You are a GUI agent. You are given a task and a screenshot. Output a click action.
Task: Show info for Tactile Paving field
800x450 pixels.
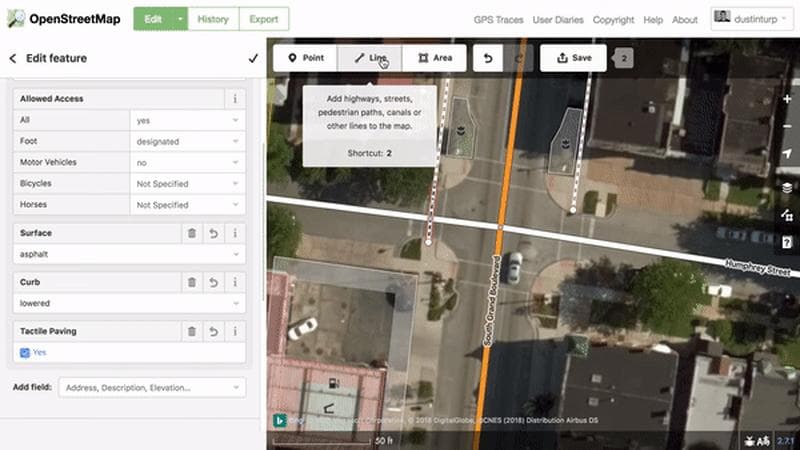point(235,331)
